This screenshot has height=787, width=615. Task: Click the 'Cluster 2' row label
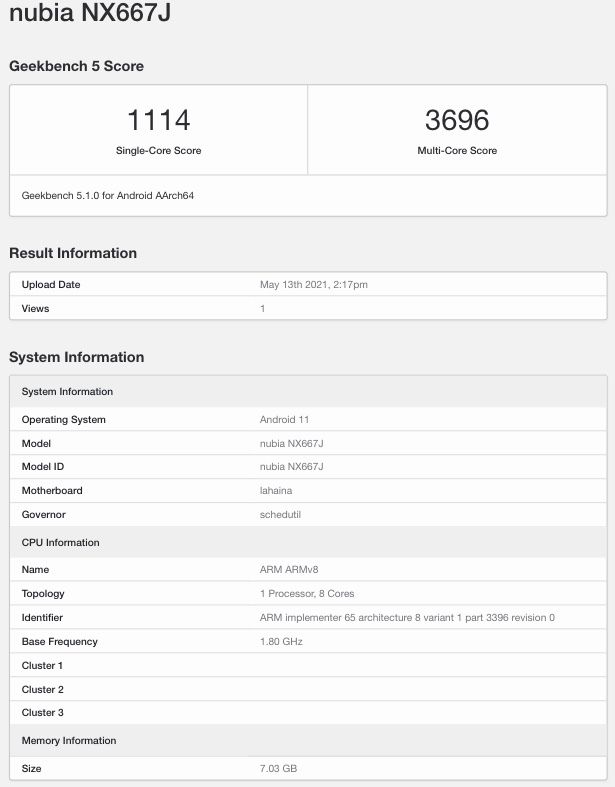click(43, 690)
